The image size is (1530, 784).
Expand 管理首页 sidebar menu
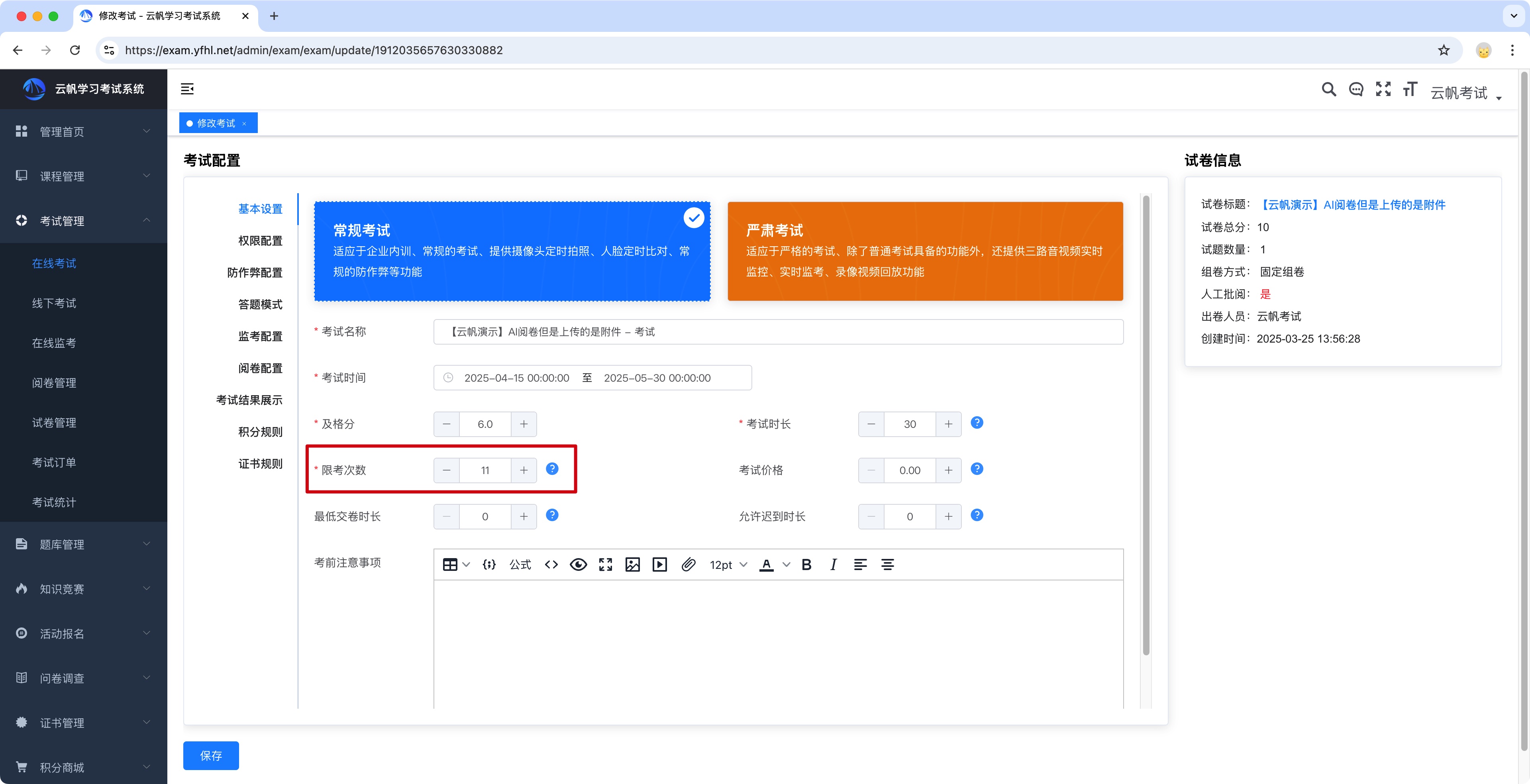[x=83, y=131]
